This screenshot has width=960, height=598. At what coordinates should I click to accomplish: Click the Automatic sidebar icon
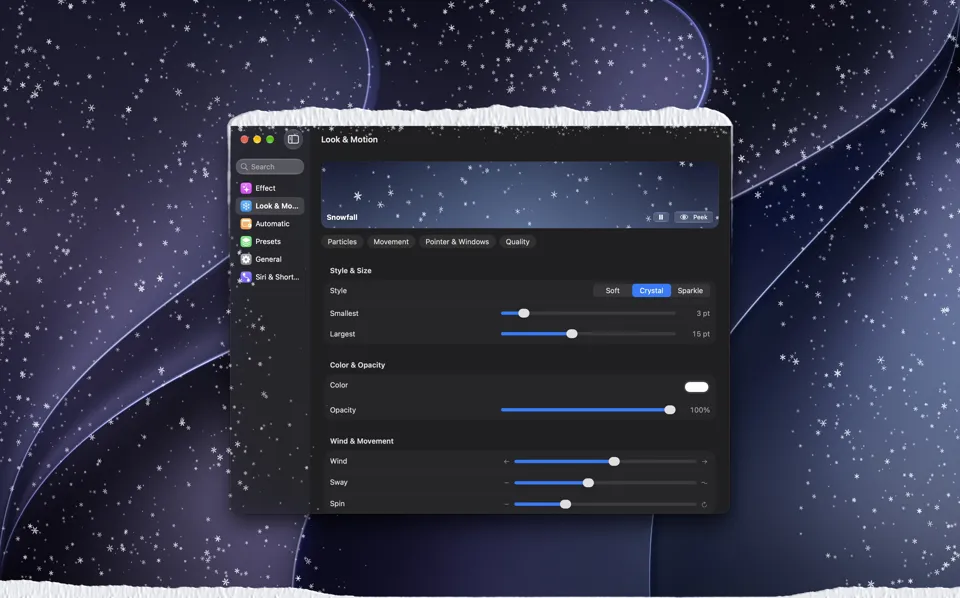point(246,223)
